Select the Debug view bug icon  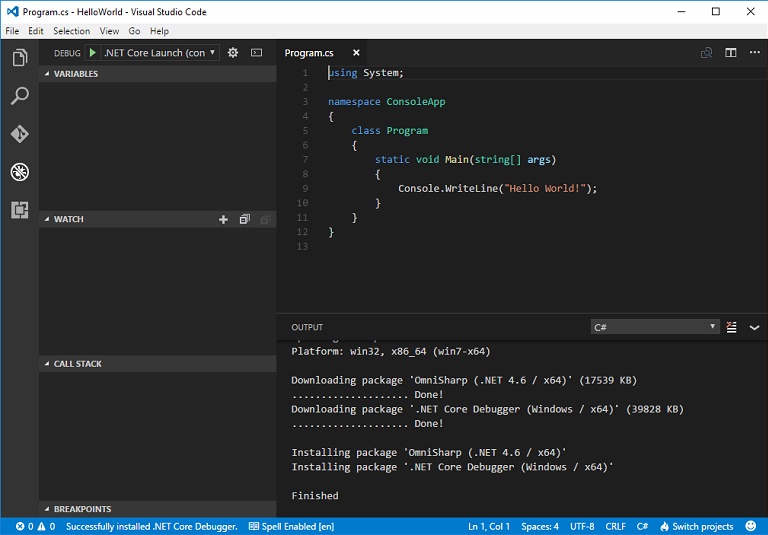tap(20, 172)
